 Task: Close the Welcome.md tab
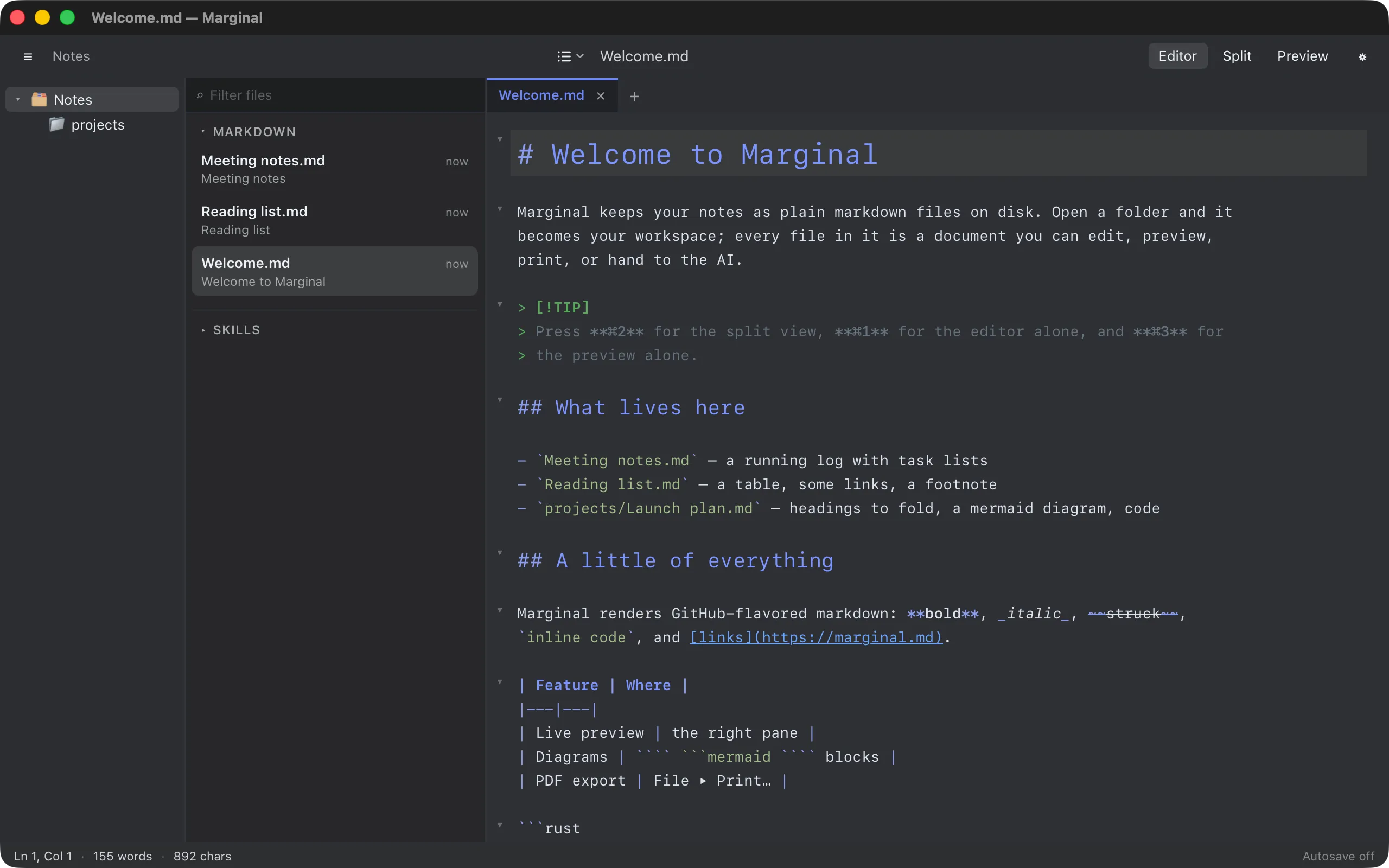[601, 96]
